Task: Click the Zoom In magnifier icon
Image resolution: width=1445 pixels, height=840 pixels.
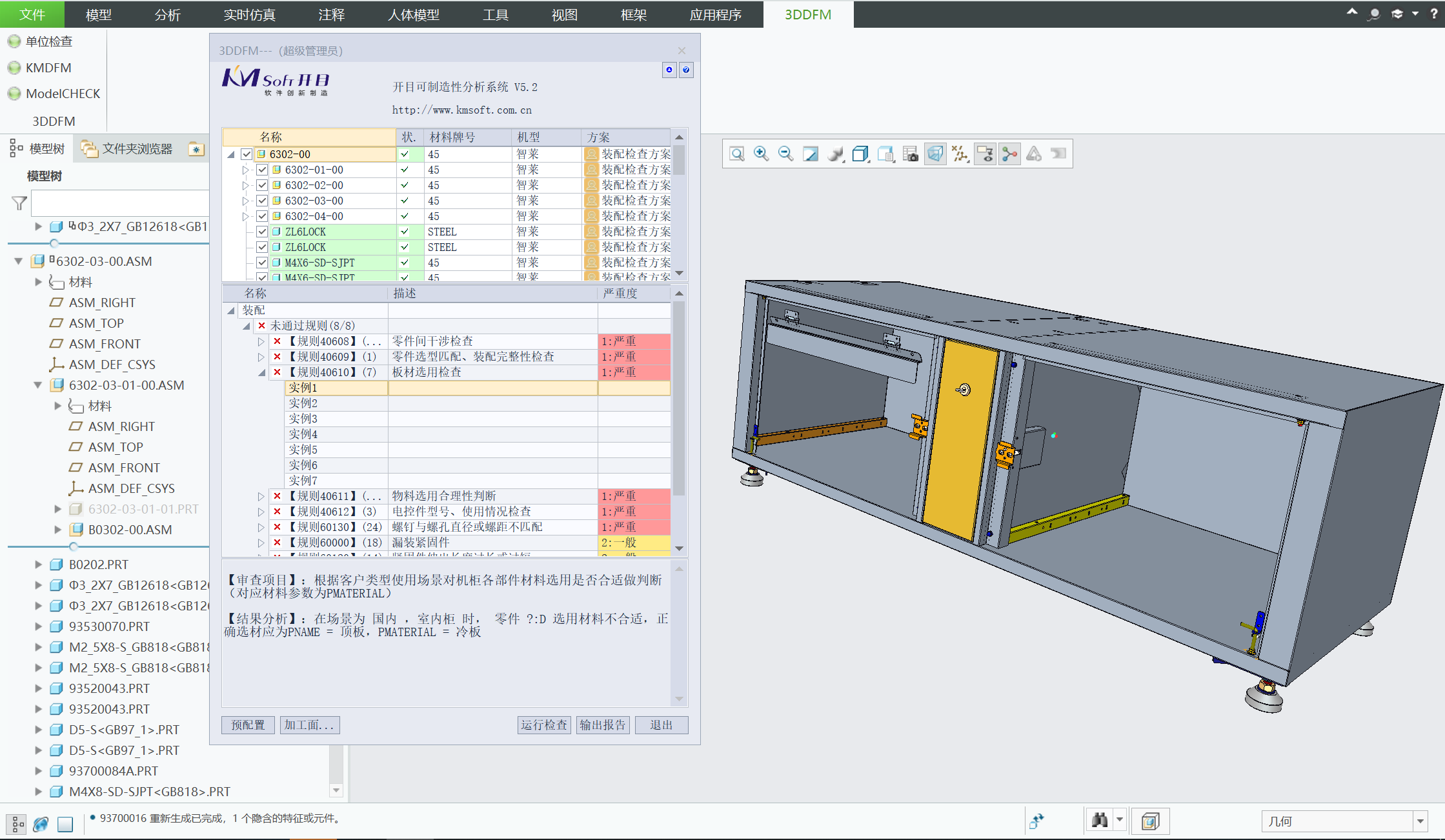Action: [761, 154]
